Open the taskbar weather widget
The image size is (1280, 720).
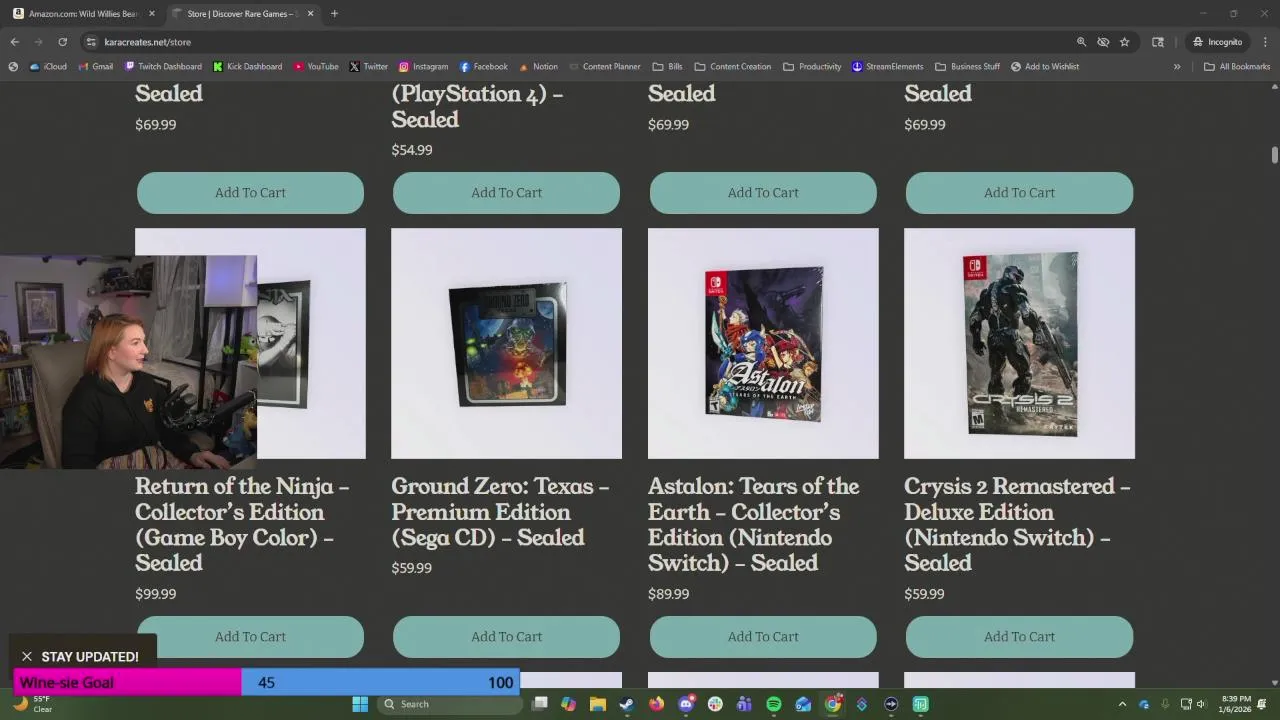(33, 704)
